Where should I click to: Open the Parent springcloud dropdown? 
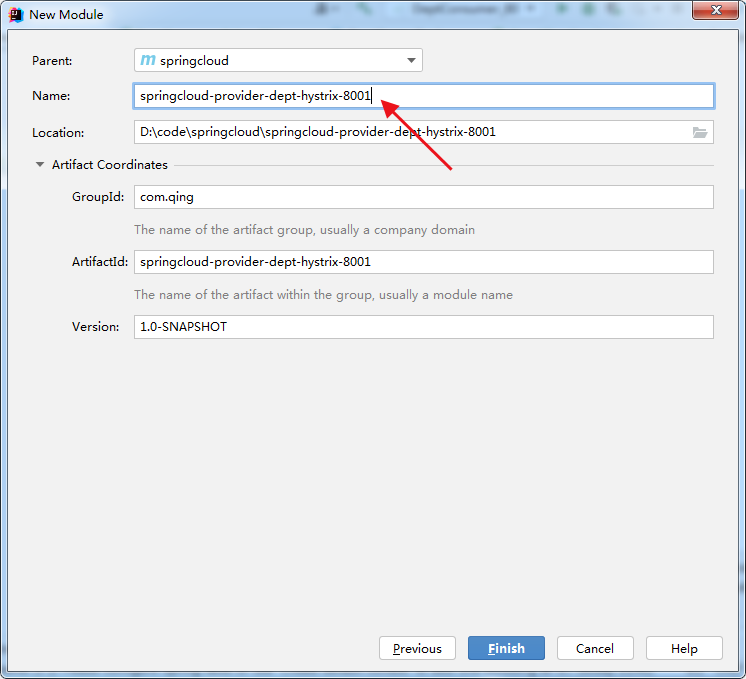point(278,60)
